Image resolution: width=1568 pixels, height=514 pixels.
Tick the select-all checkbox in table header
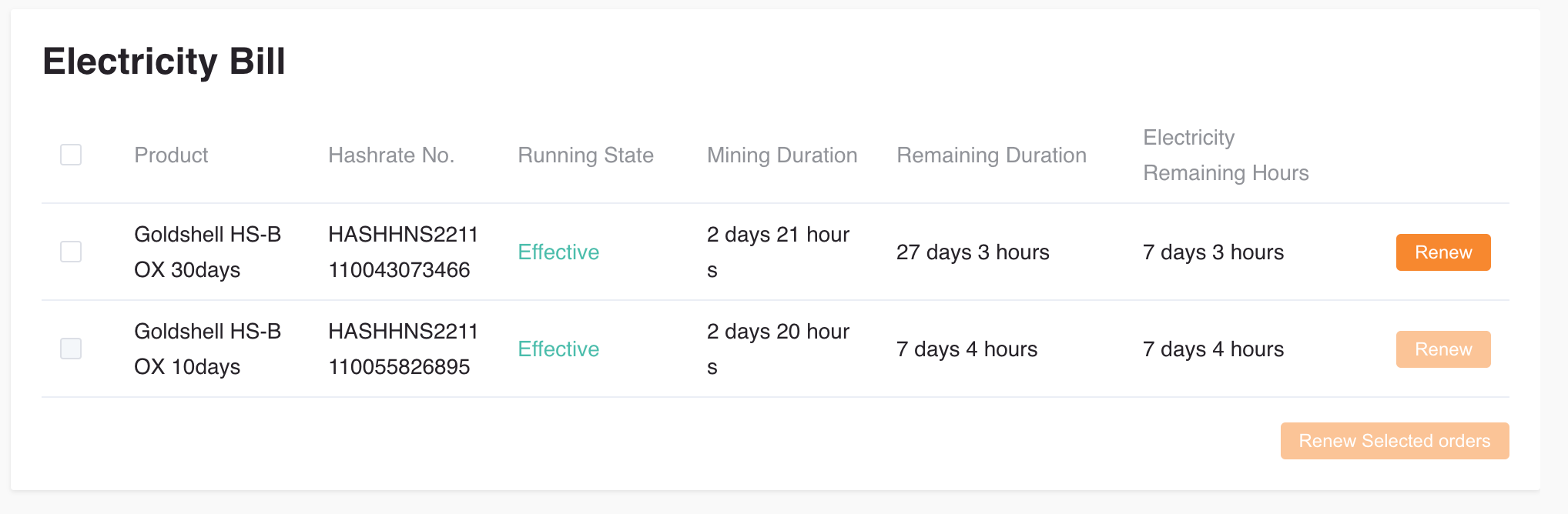point(71,155)
